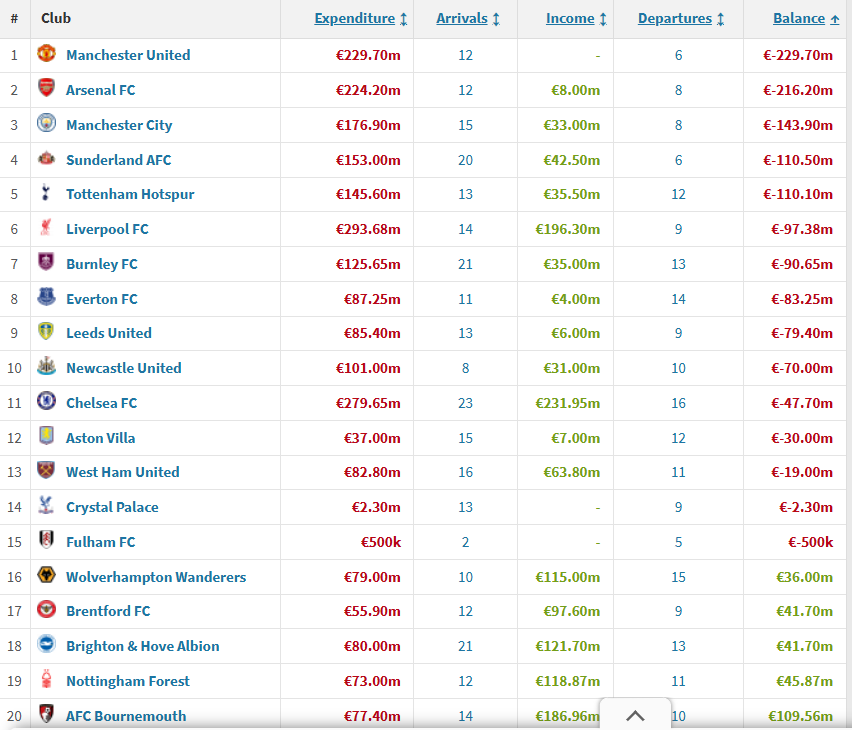Image resolution: width=852 pixels, height=730 pixels.
Task: Open the Everton FC club link
Action: (102, 299)
